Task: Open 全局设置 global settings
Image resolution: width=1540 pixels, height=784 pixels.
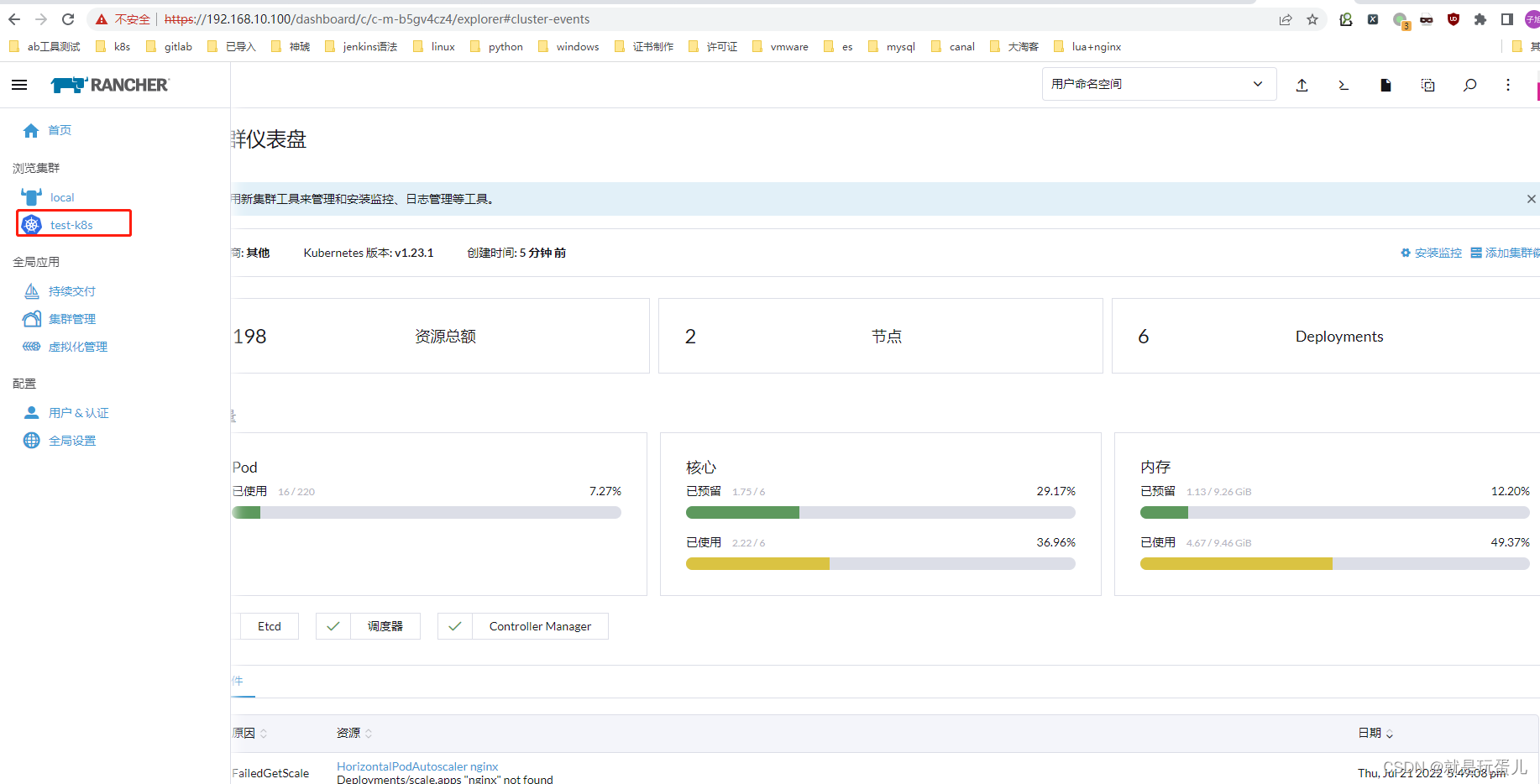Action: click(72, 441)
